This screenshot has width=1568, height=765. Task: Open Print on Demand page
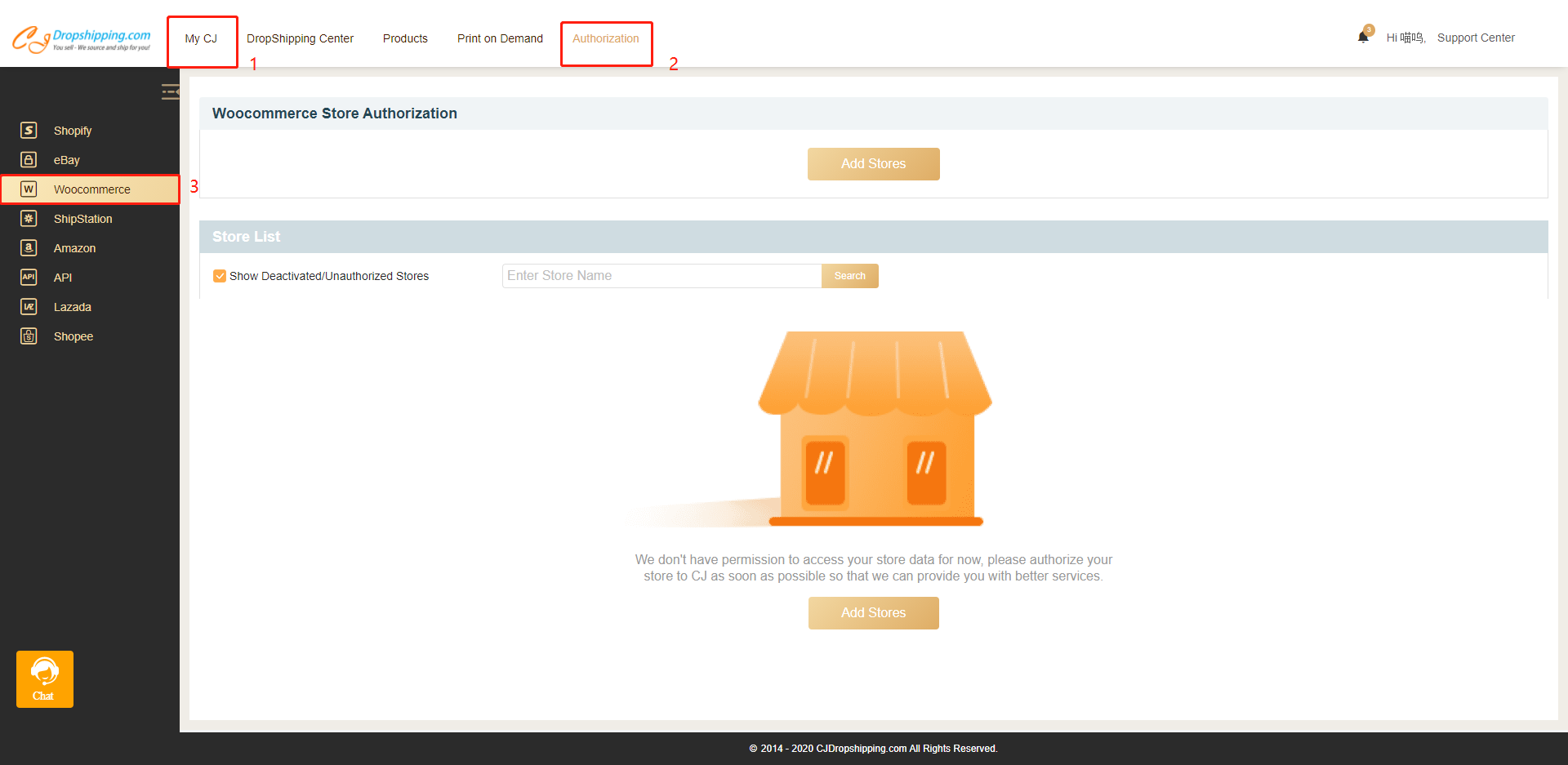click(x=500, y=38)
